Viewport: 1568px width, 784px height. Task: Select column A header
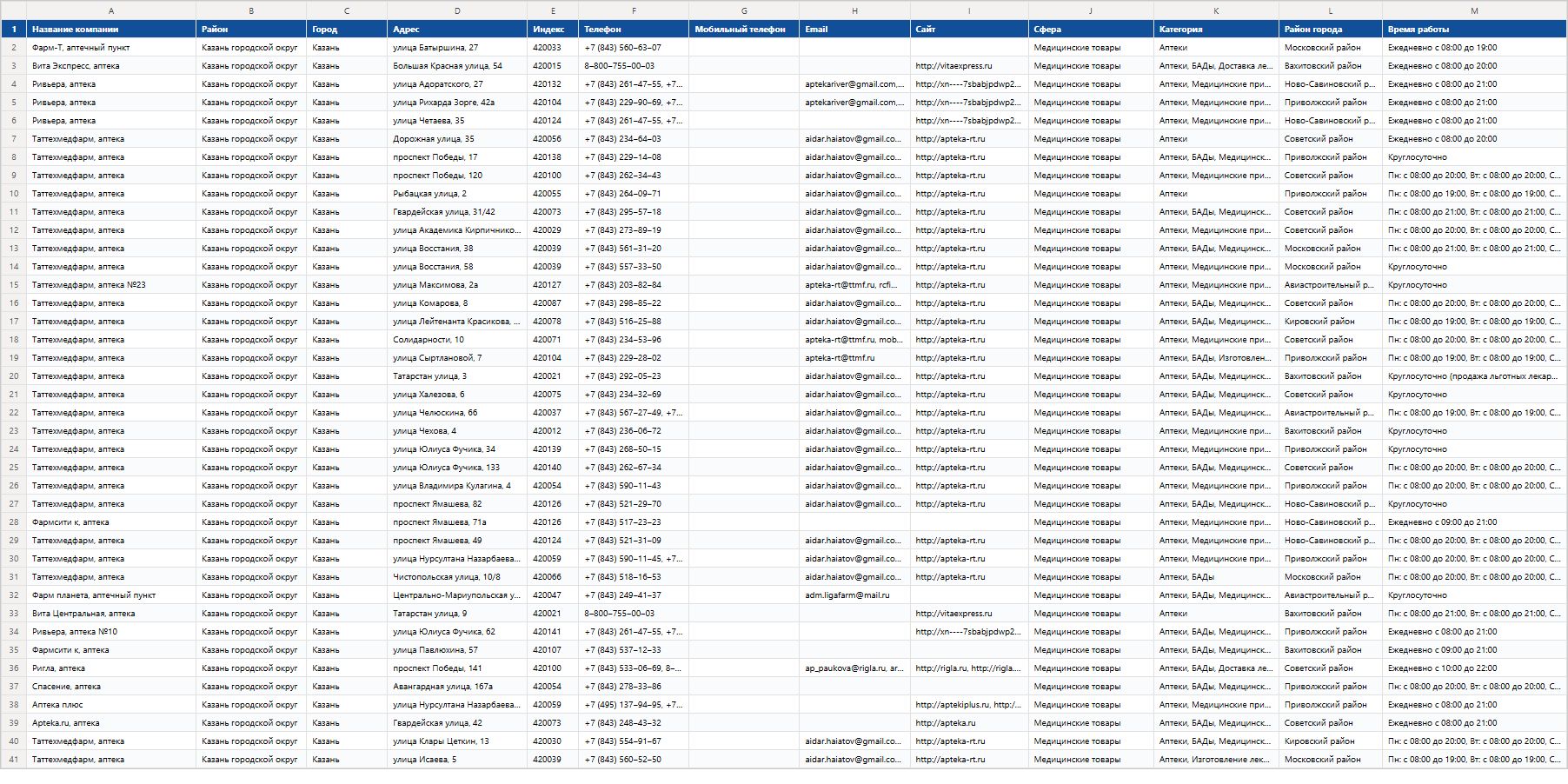click(x=111, y=10)
